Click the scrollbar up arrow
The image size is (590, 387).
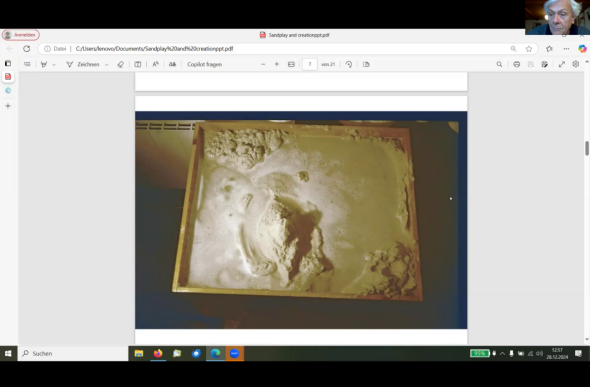click(x=587, y=62)
